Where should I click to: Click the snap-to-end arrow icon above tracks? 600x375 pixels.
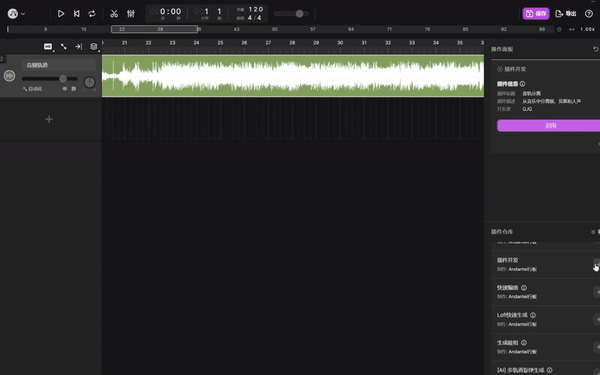(x=78, y=46)
